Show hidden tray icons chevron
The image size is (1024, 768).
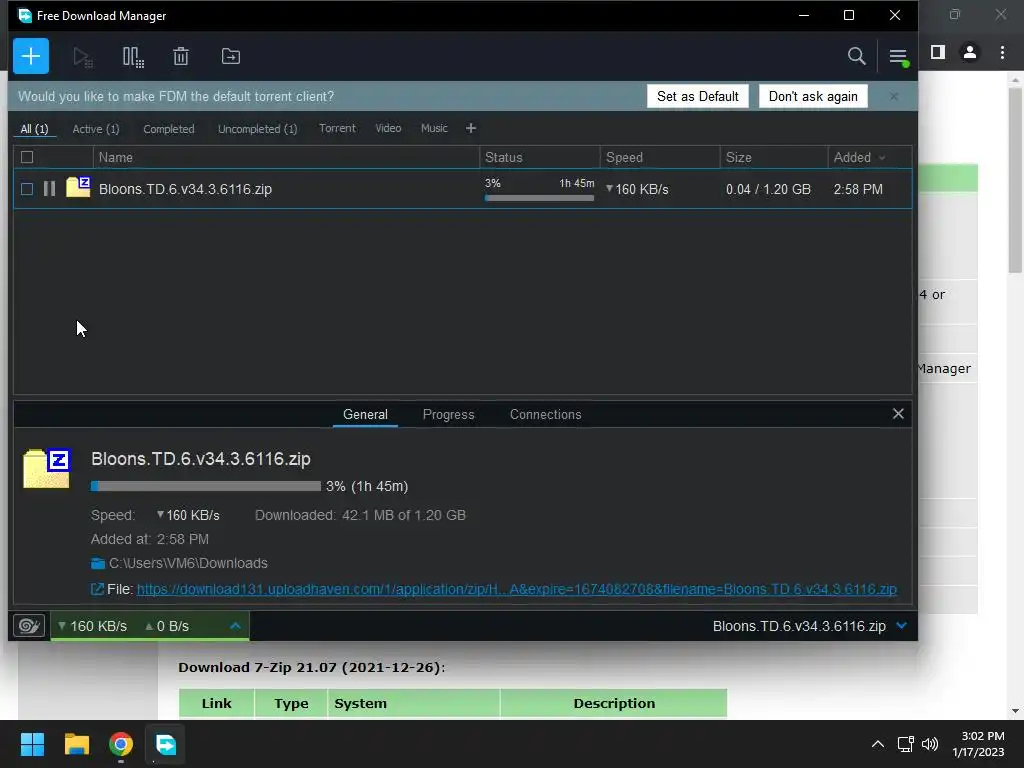[878, 744]
